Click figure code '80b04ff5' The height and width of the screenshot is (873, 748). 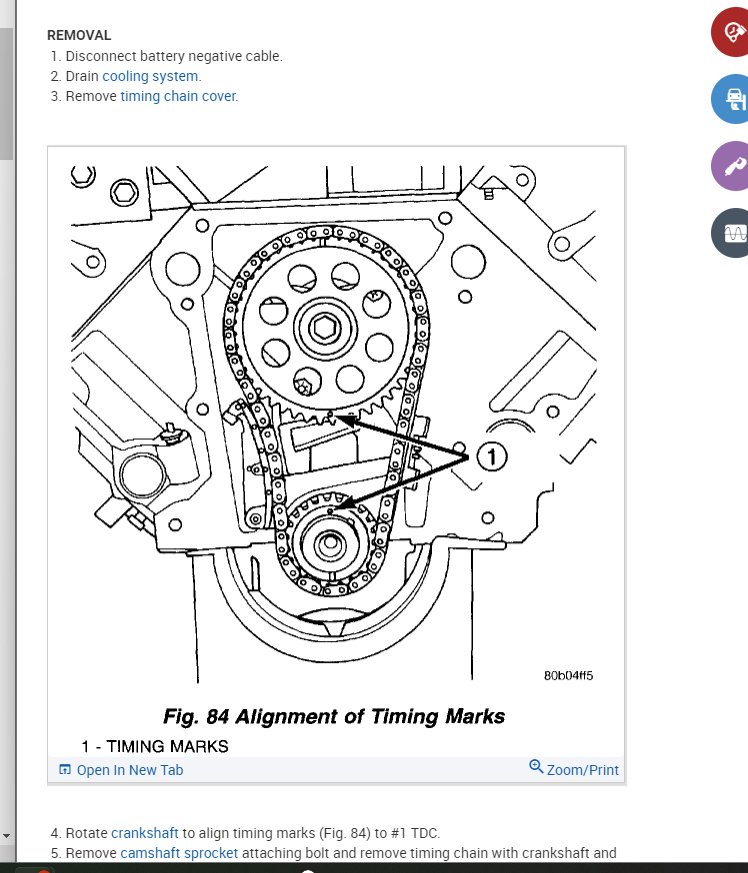tap(569, 675)
